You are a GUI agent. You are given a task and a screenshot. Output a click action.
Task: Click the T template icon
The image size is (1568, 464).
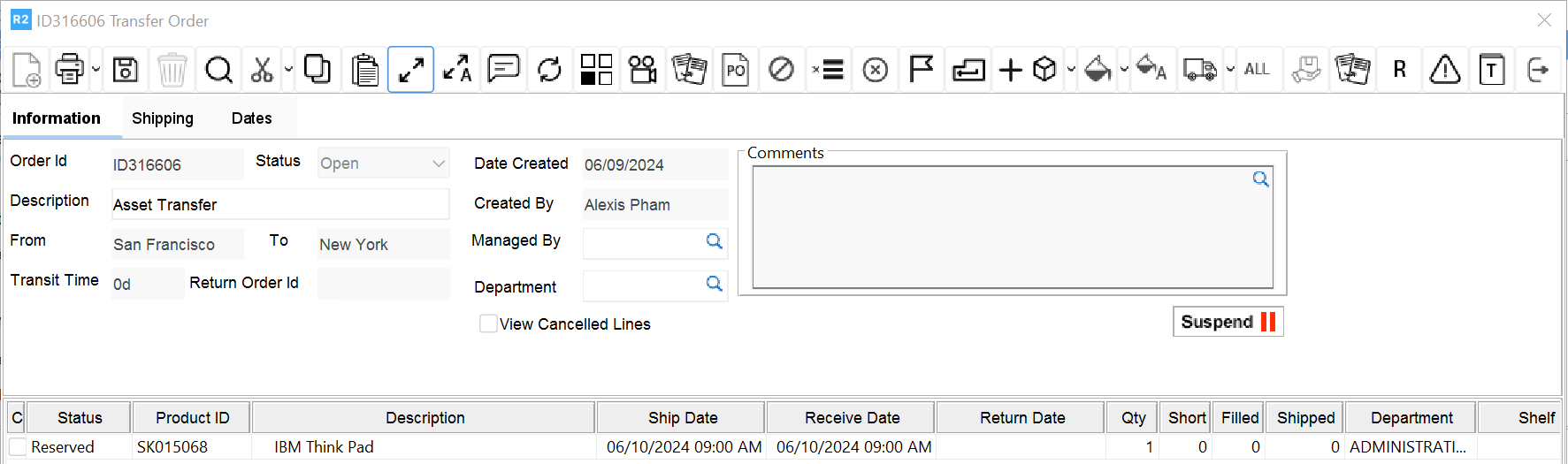(1492, 69)
